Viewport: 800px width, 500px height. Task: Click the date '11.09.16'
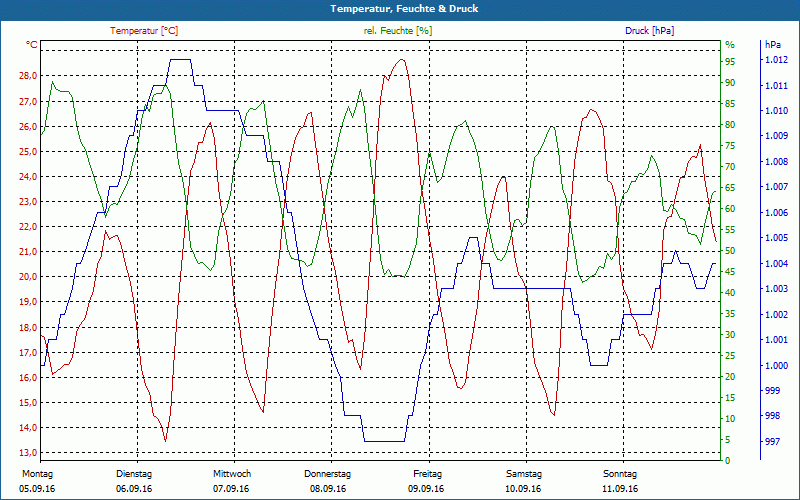(620, 489)
